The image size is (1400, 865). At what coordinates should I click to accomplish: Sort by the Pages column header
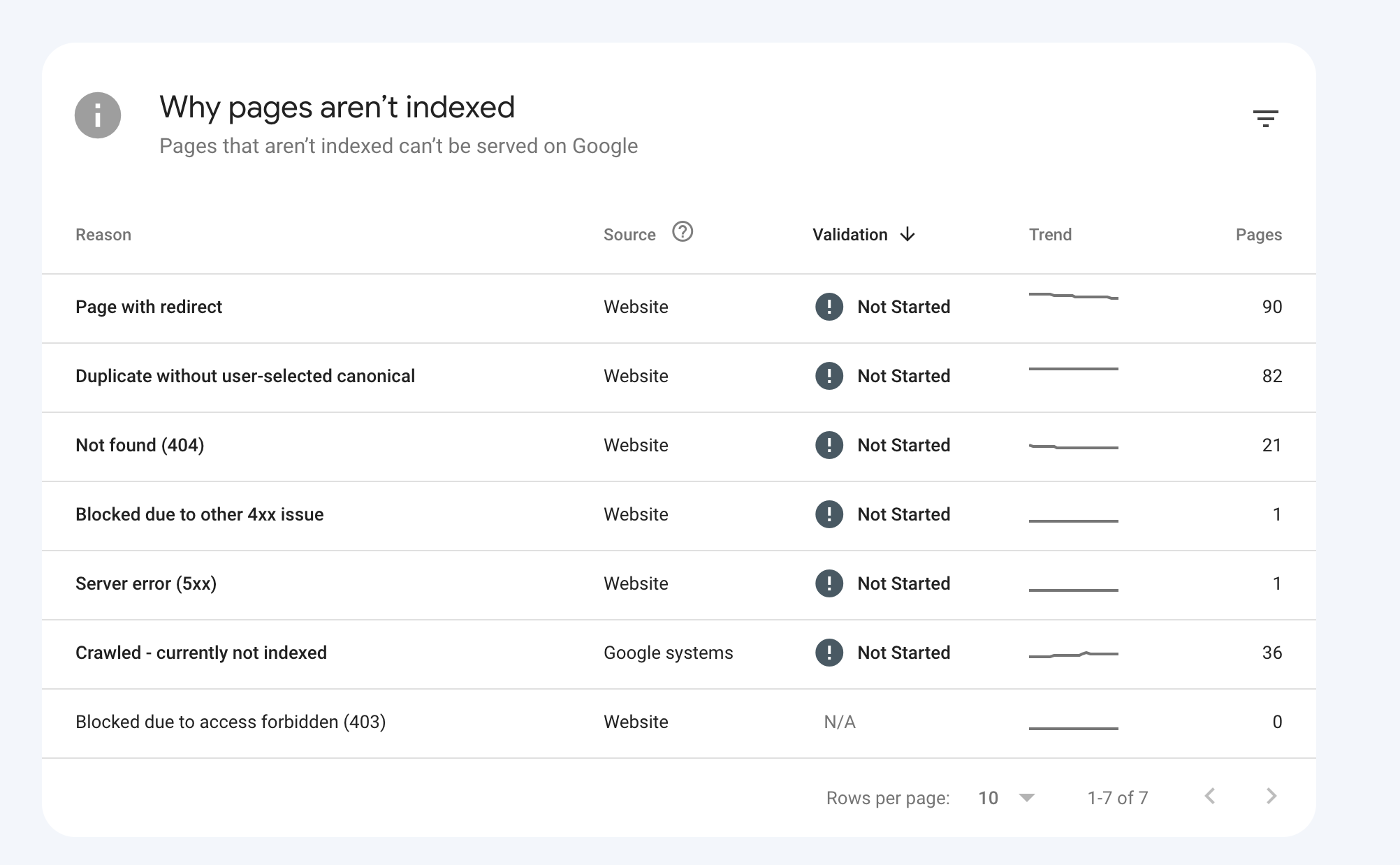(1258, 235)
